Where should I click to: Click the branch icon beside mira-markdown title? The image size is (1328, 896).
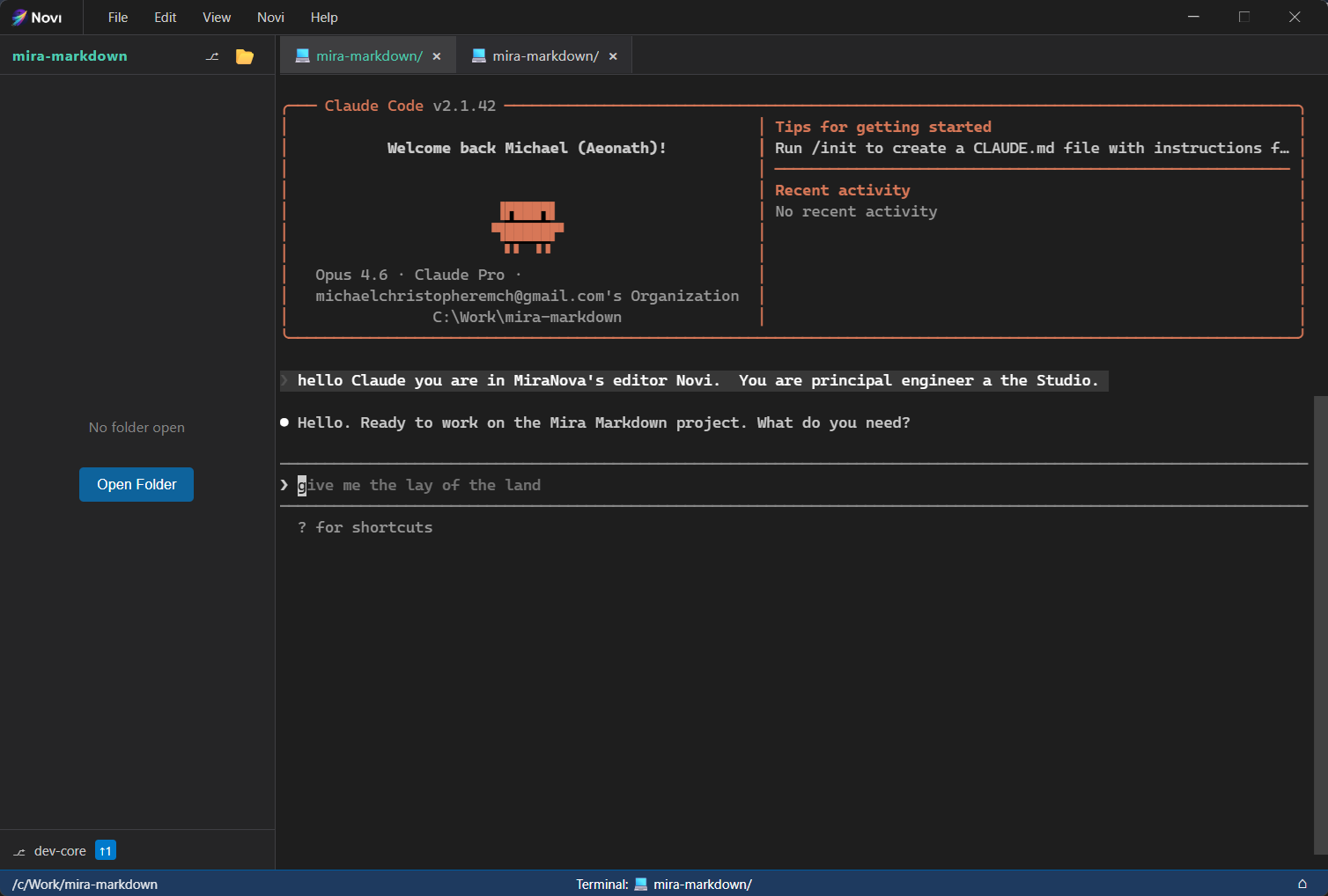(x=211, y=55)
